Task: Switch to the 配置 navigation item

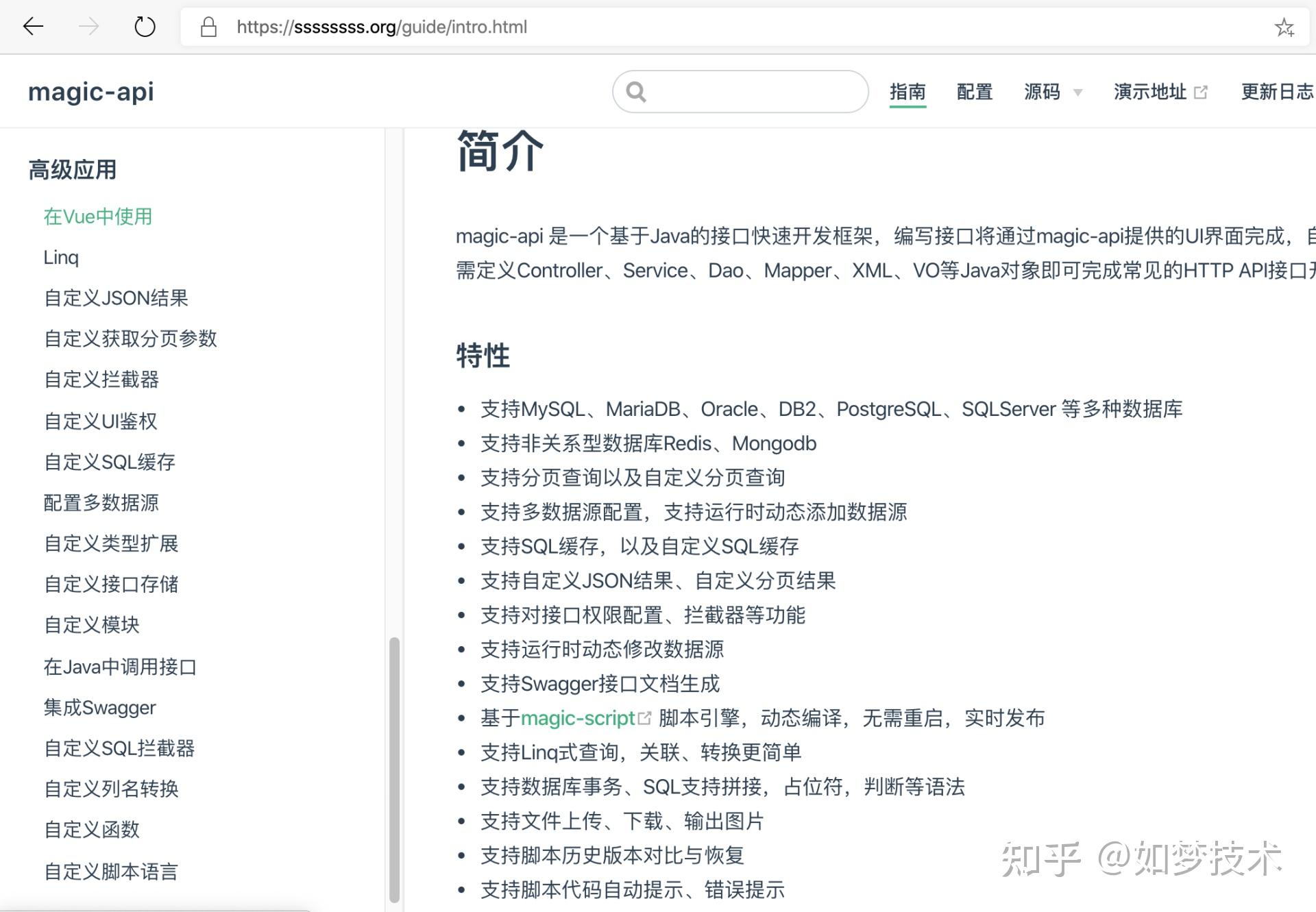Action: click(974, 91)
